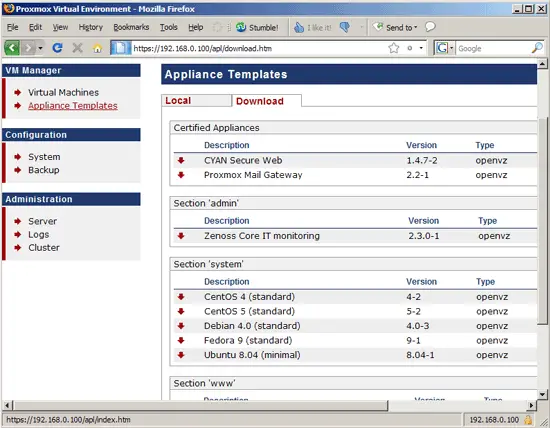The width and height of the screenshot is (550, 428).
Task: Open the Backup configuration link
Action: [44, 170]
